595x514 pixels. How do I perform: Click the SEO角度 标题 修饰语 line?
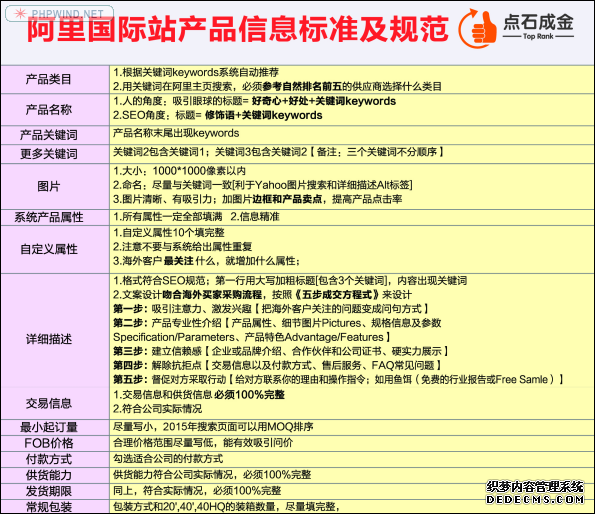[x=217, y=115]
